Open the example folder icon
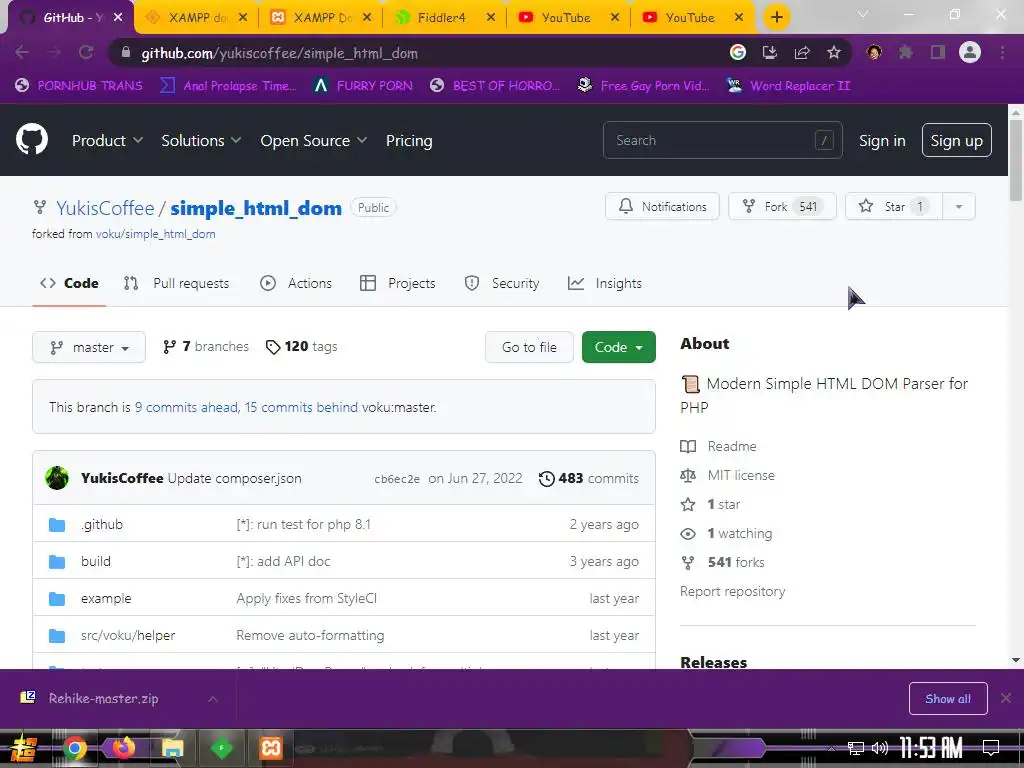The height and width of the screenshot is (768, 1024). pos(57,599)
